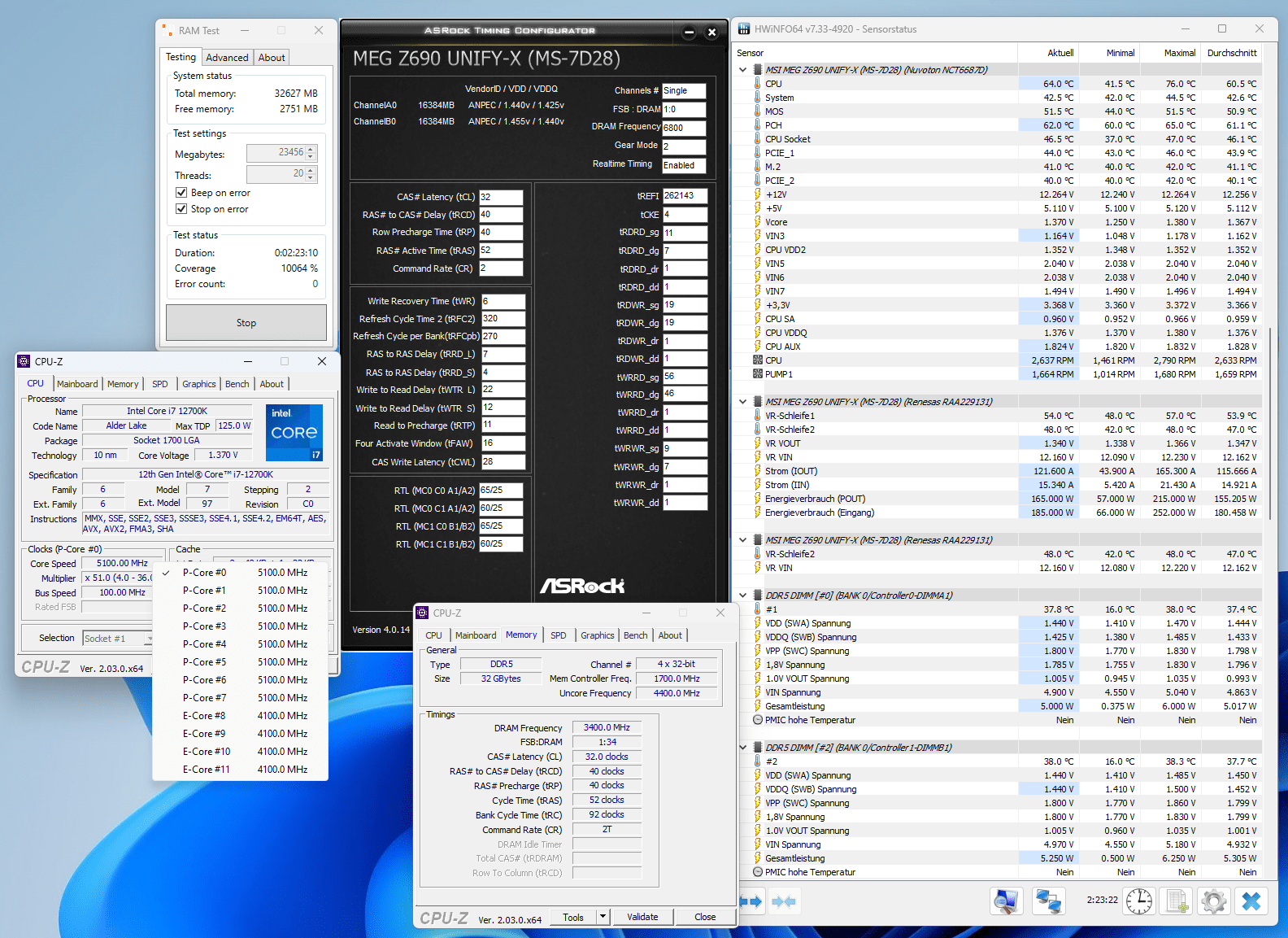
Task: Click HWiNFO expand columns arrows icon
Action: [x=751, y=901]
